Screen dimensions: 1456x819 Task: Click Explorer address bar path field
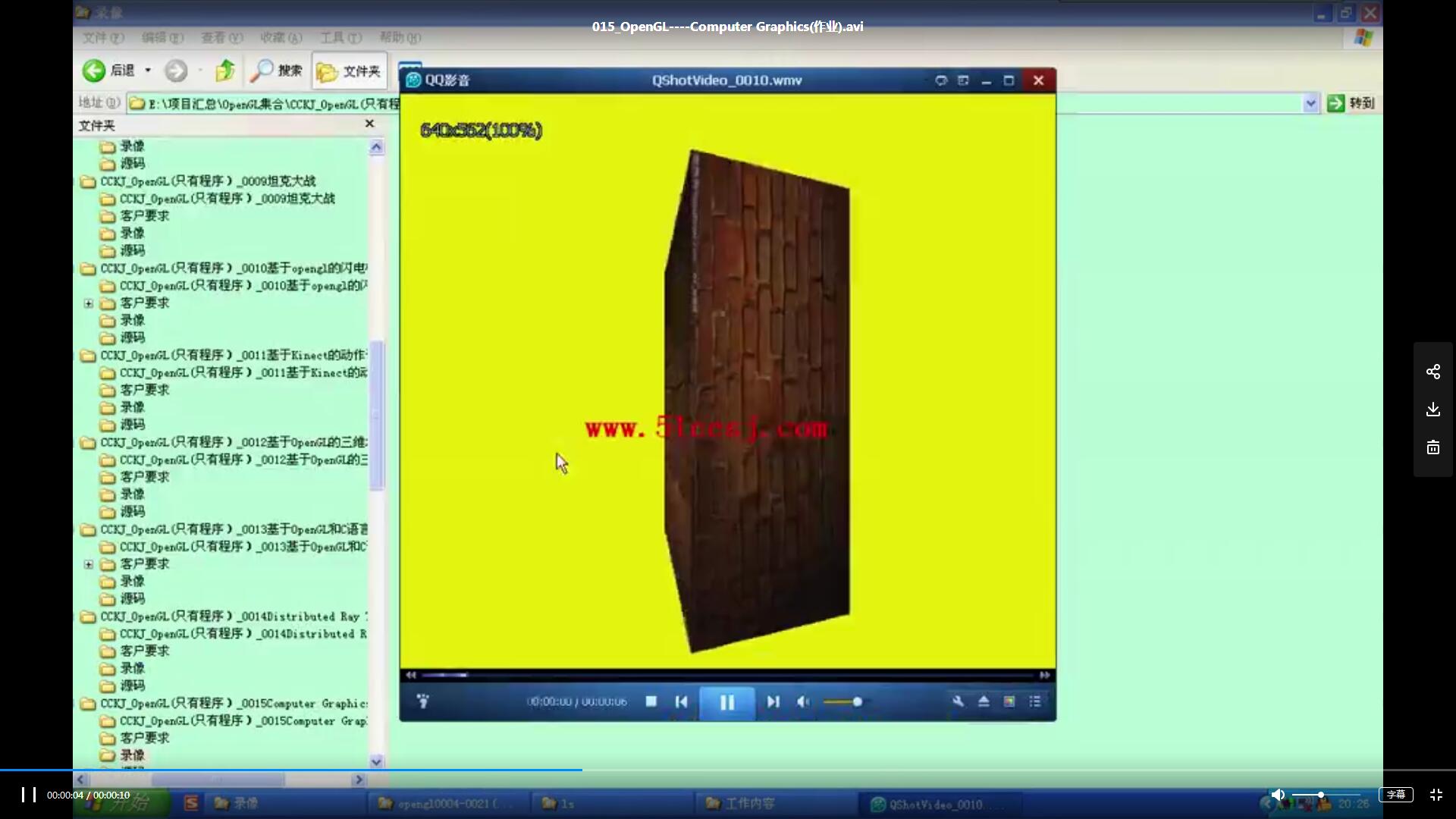click(264, 104)
